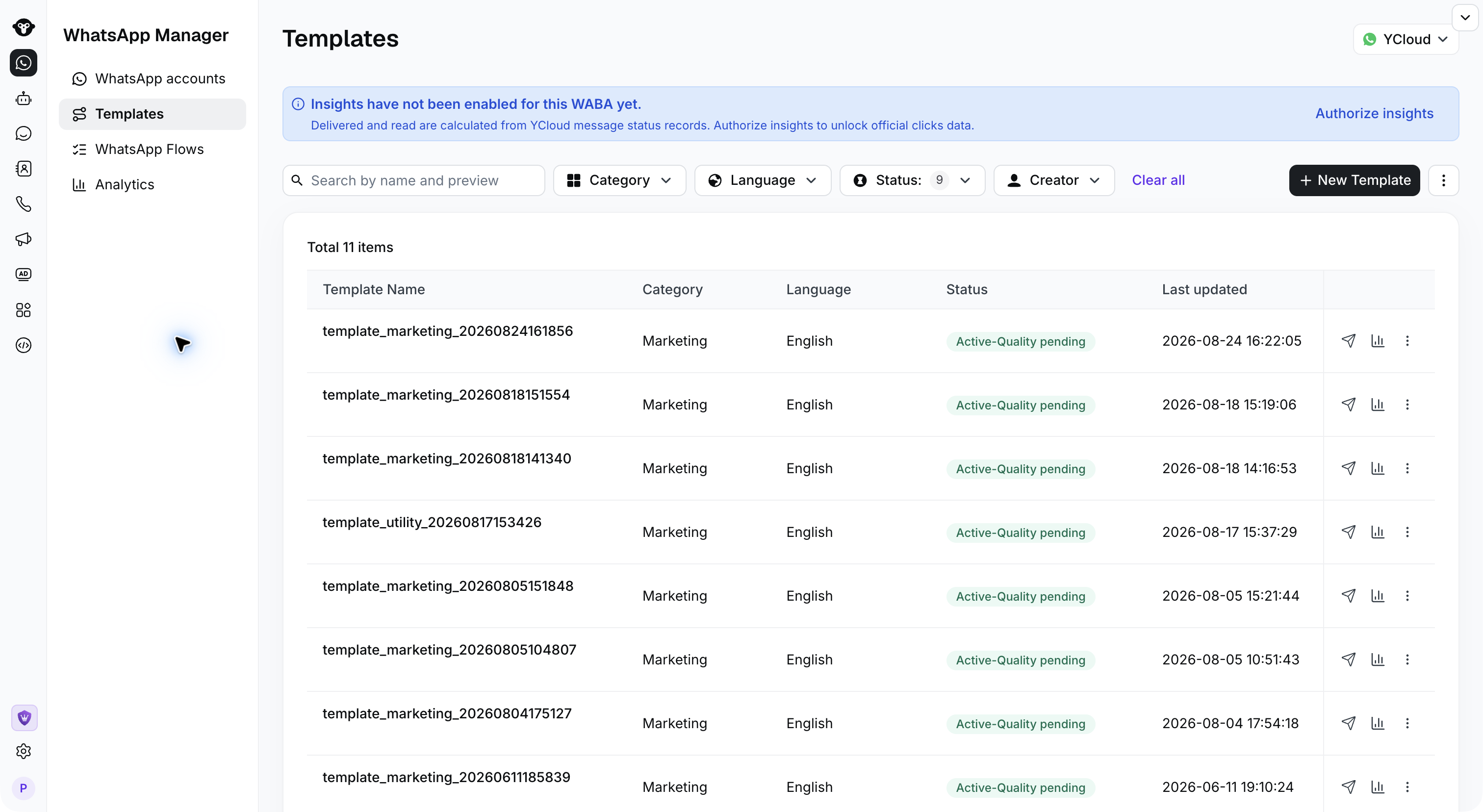
Task: View analytics chart for template_marketing_20260611185839
Action: [1378, 787]
